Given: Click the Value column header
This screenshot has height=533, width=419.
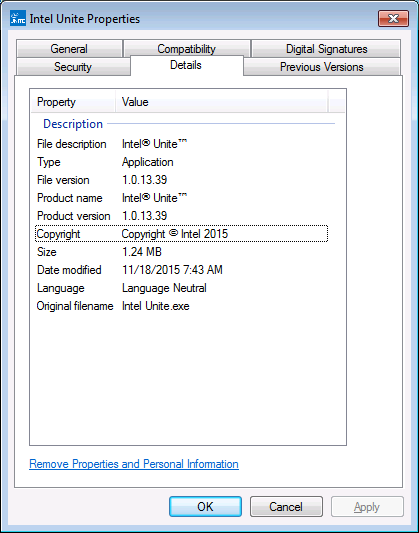Looking at the screenshot, I should pyautogui.click(x=222, y=102).
